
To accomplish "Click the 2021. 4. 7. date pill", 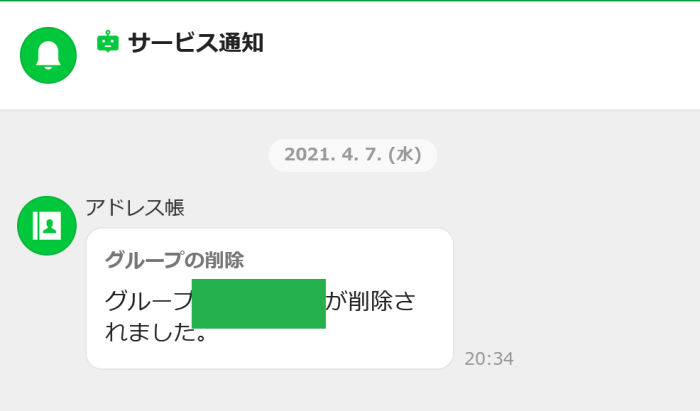I will 353,155.
